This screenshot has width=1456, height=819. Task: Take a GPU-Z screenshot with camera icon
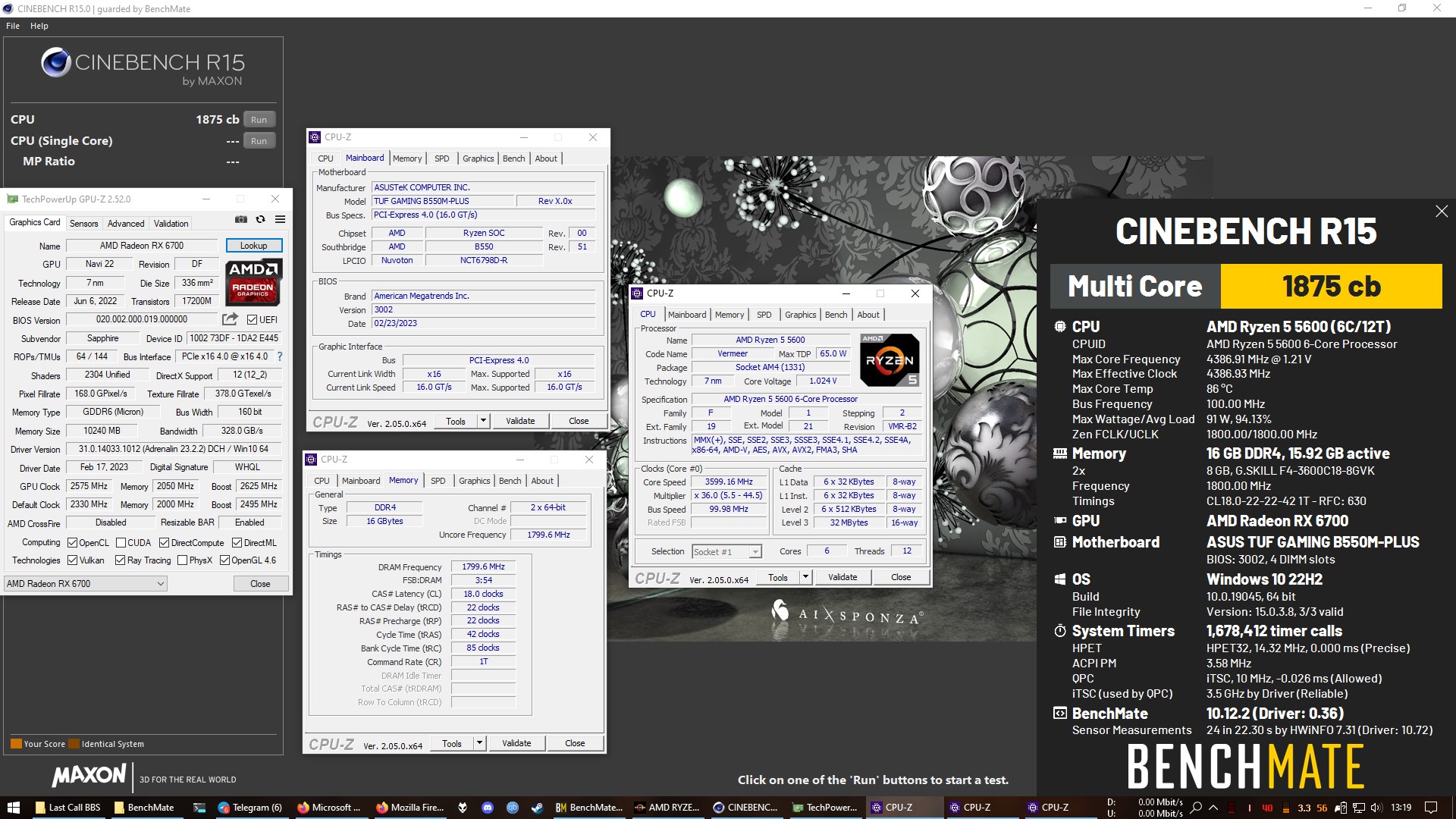240,220
